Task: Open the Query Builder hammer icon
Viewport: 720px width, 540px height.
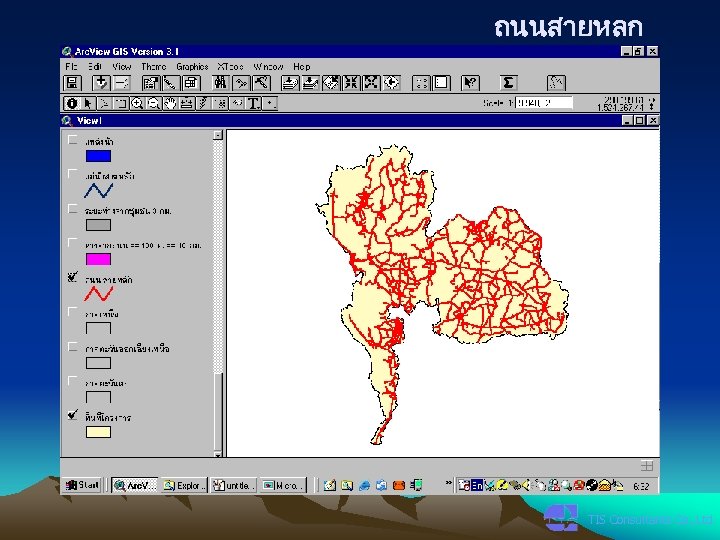Action: [x=261, y=83]
